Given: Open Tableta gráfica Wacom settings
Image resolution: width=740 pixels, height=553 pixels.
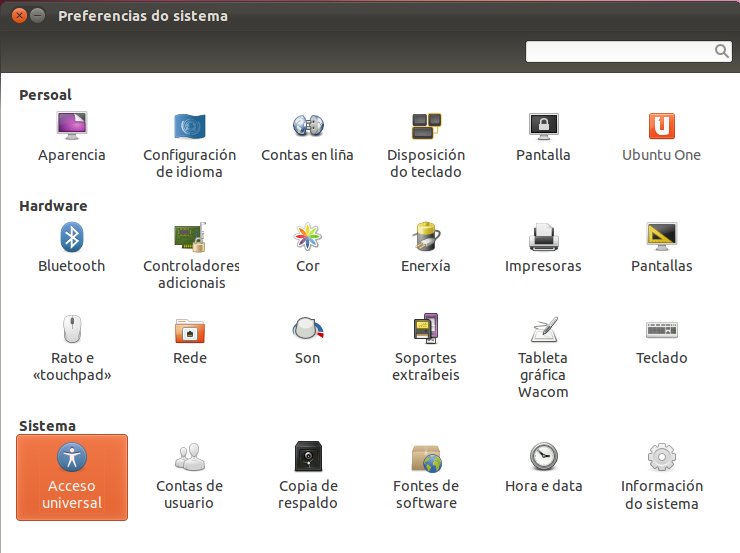Looking at the screenshot, I should [543, 357].
